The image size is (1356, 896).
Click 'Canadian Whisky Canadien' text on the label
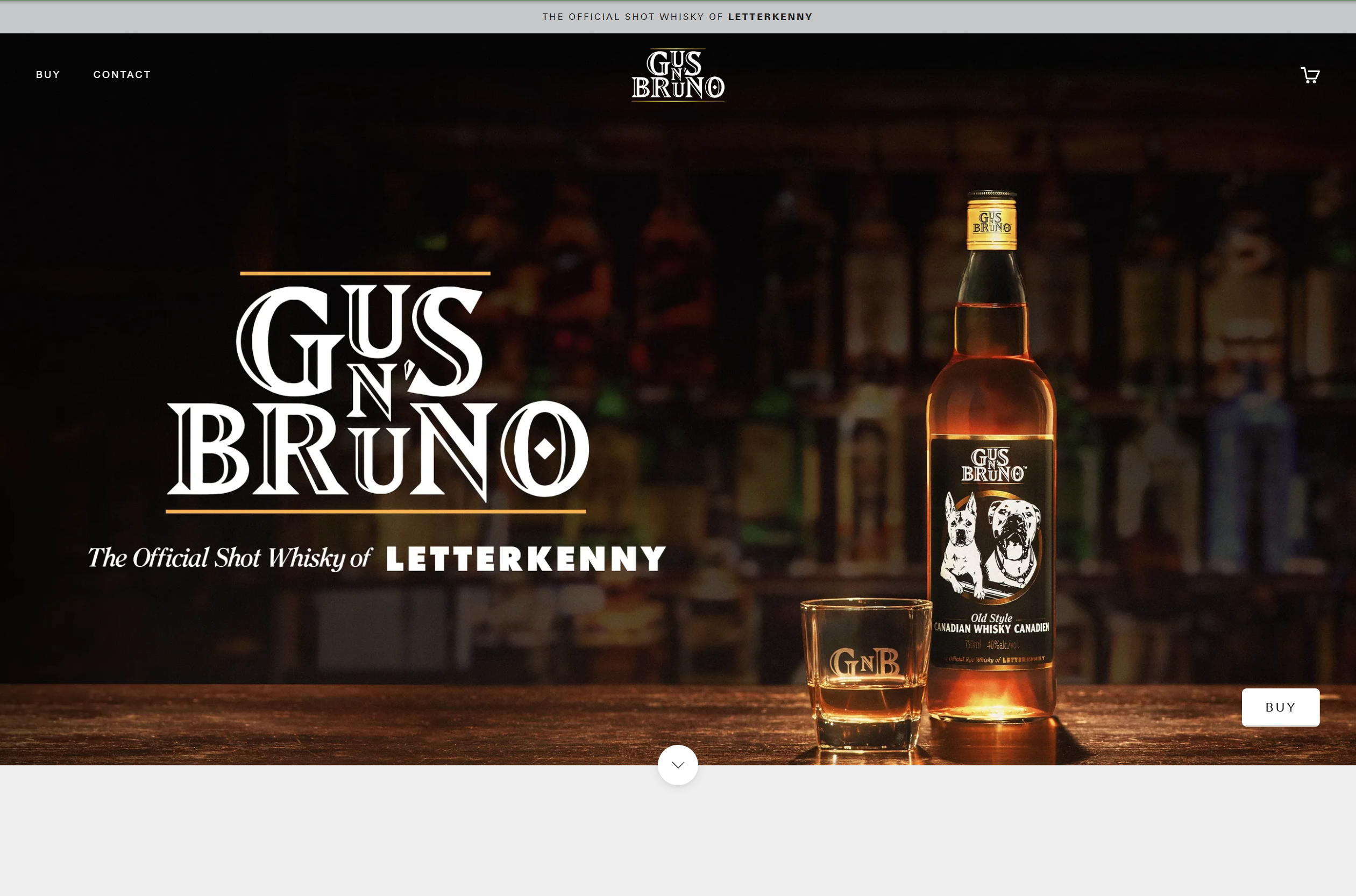[991, 628]
